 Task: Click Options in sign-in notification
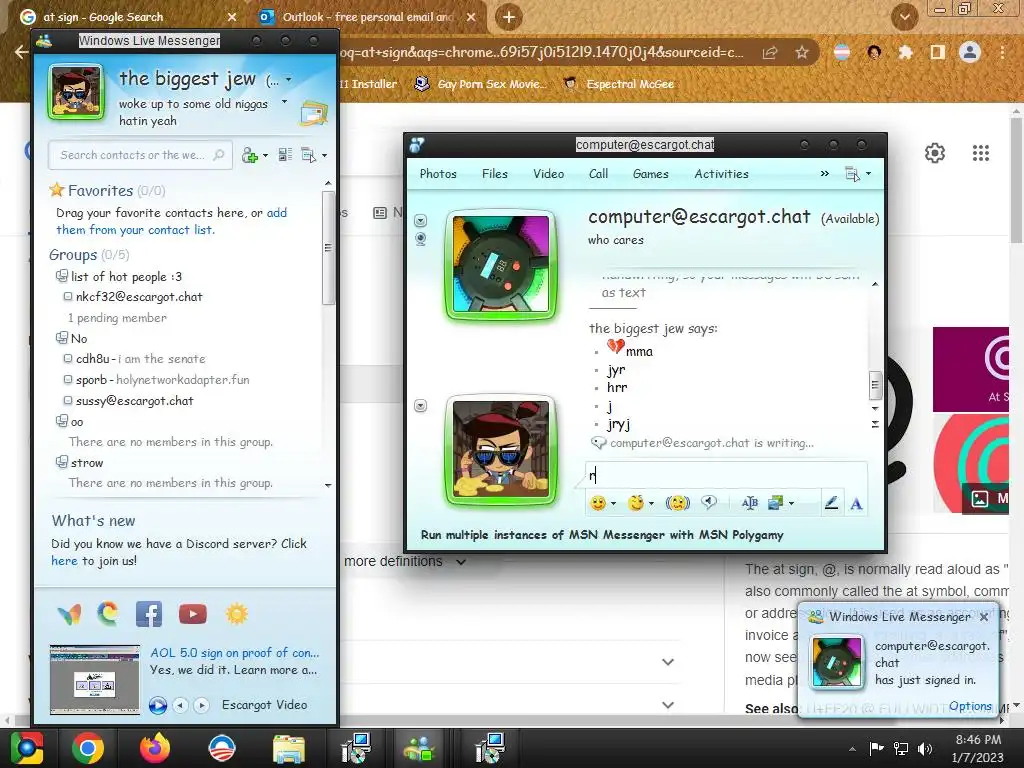[x=970, y=706]
